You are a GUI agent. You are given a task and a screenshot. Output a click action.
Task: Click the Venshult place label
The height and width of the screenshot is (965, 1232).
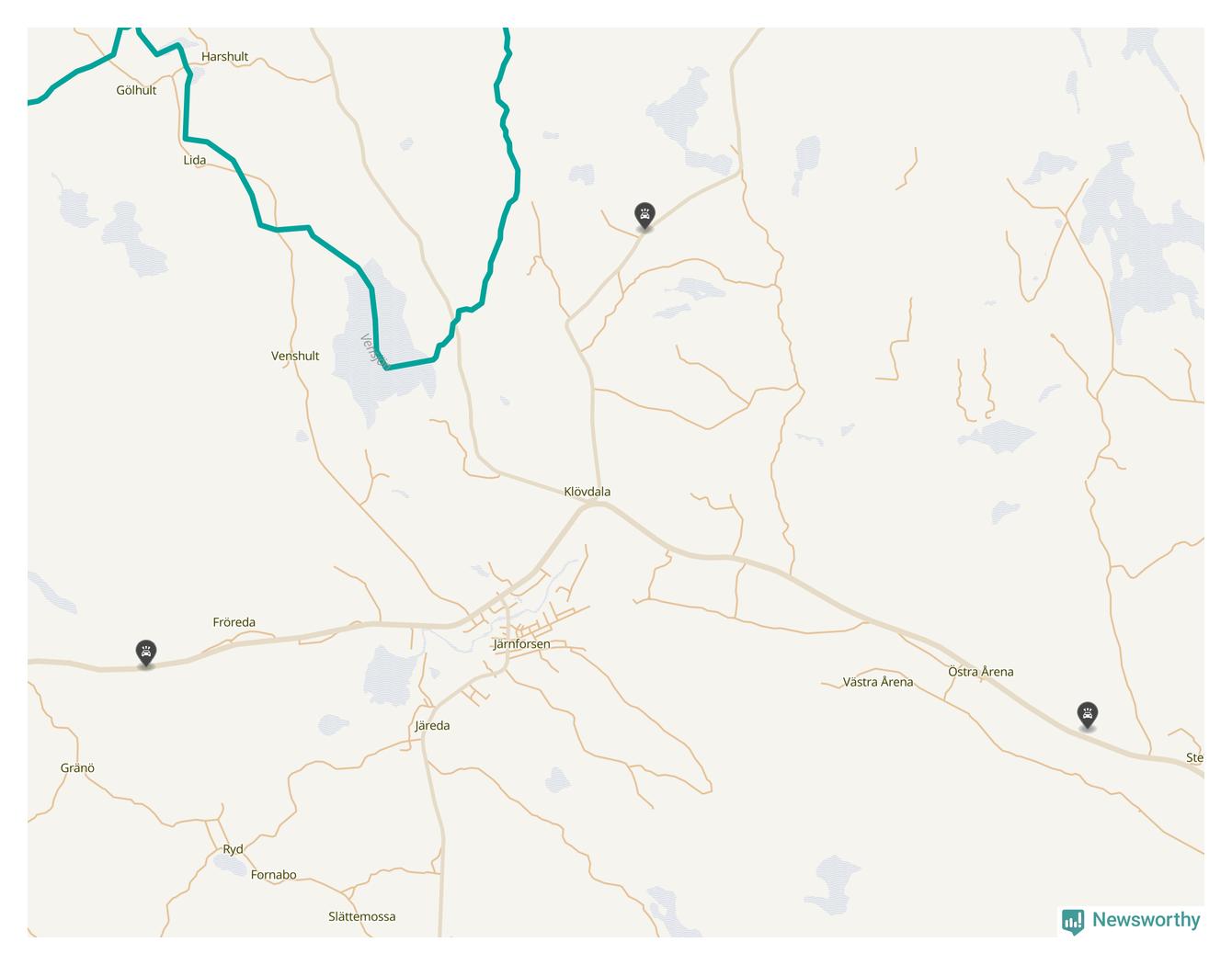295,356
